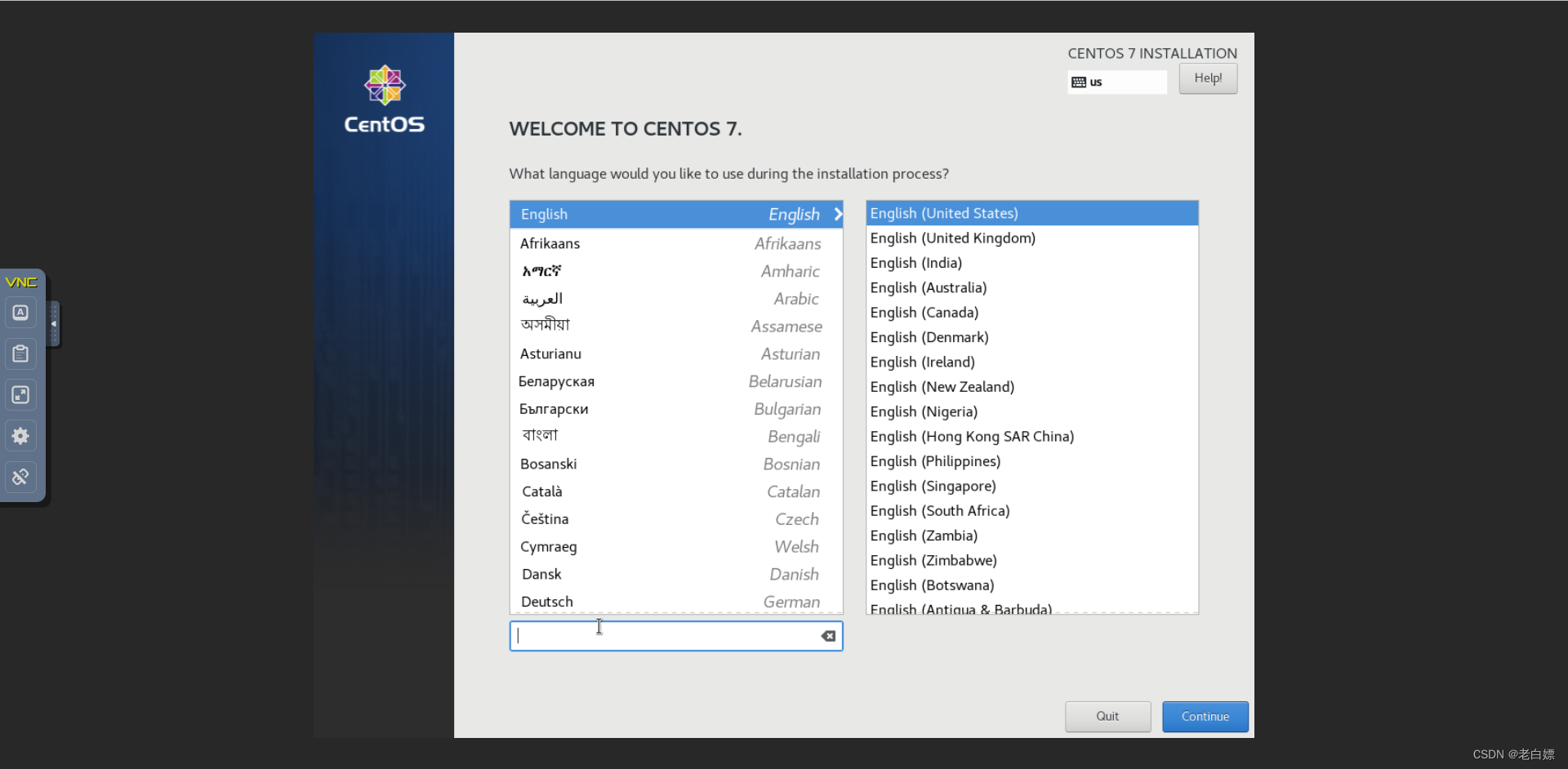Click the Continue button

[x=1205, y=717]
